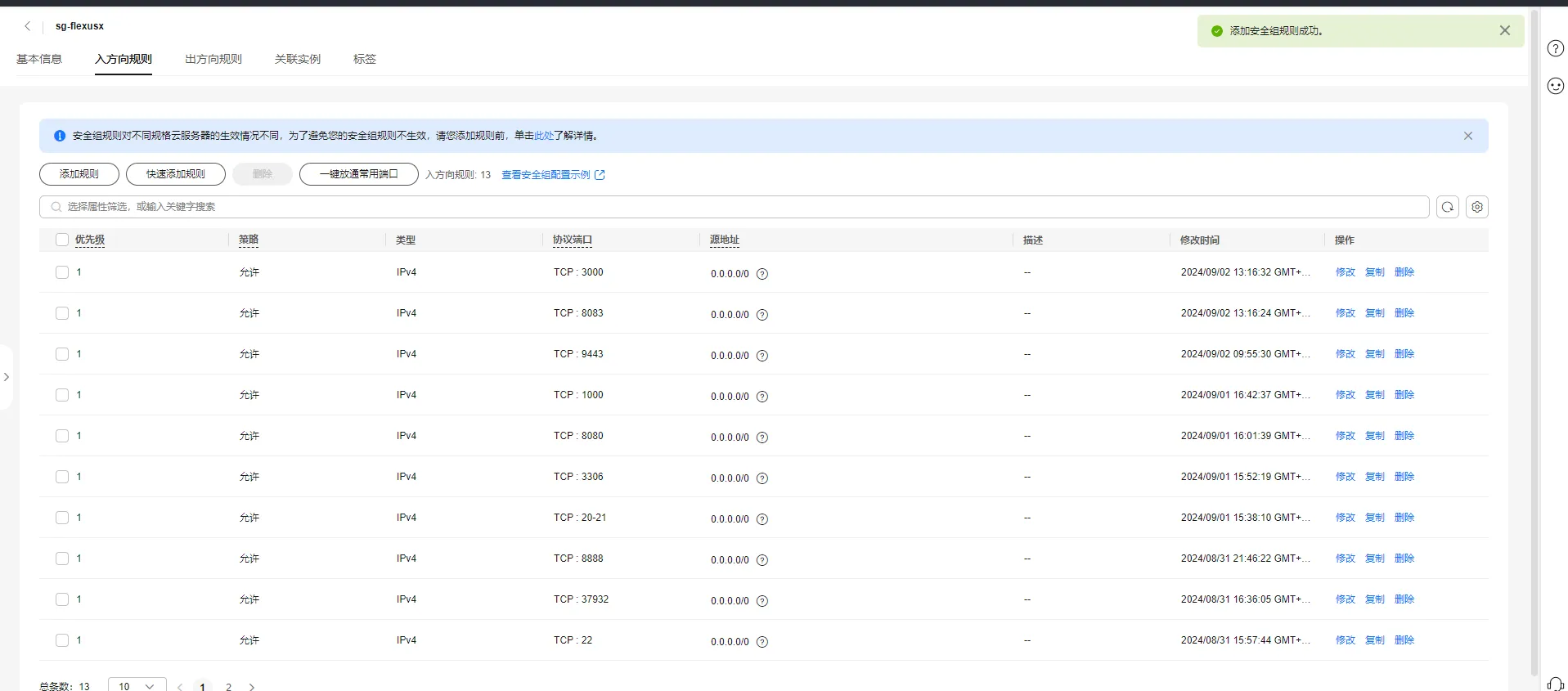Click the vertical page scrollbar
The image size is (1568, 691).
(1534, 343)
